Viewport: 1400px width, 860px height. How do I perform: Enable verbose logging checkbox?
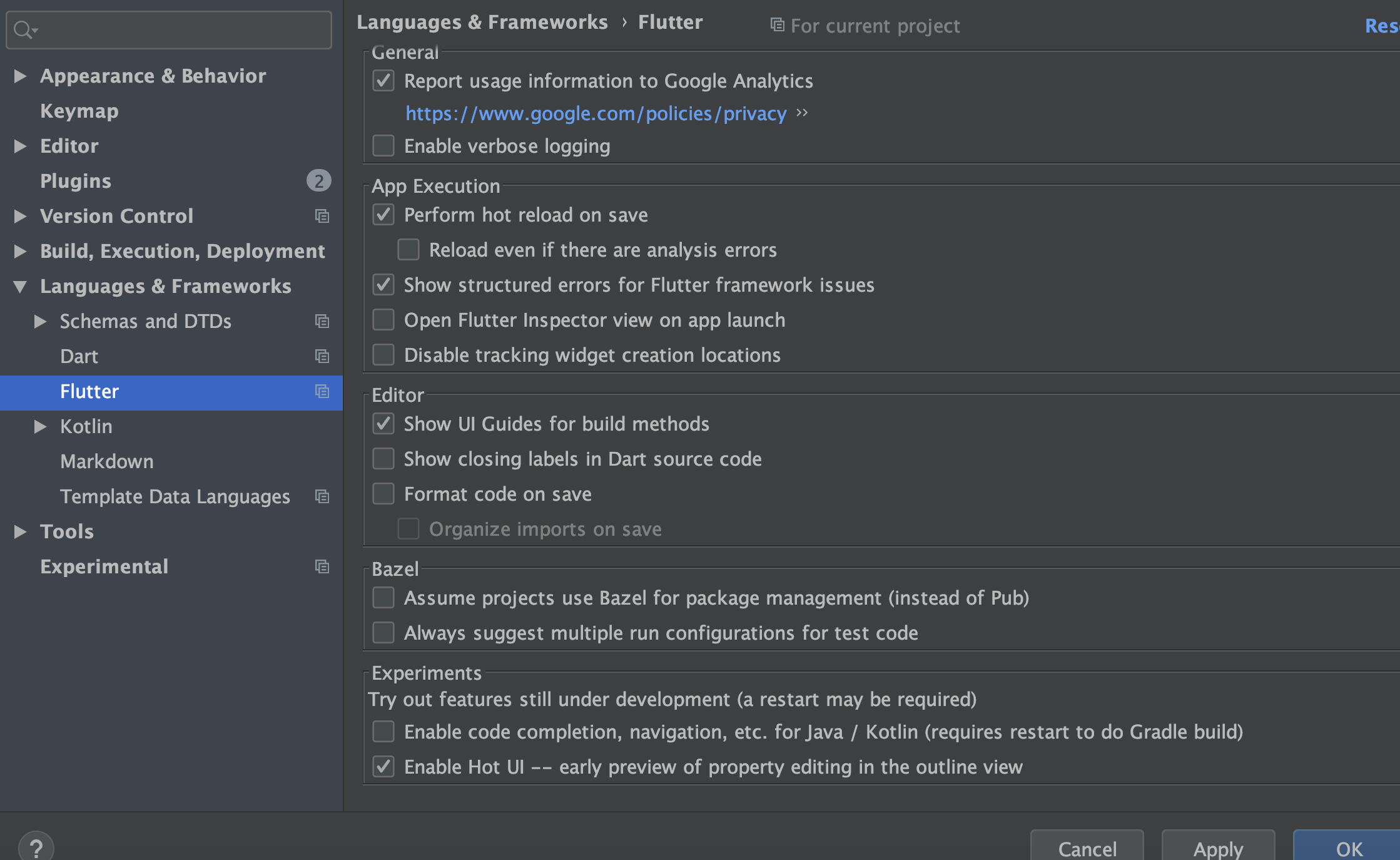coord(383,146)
